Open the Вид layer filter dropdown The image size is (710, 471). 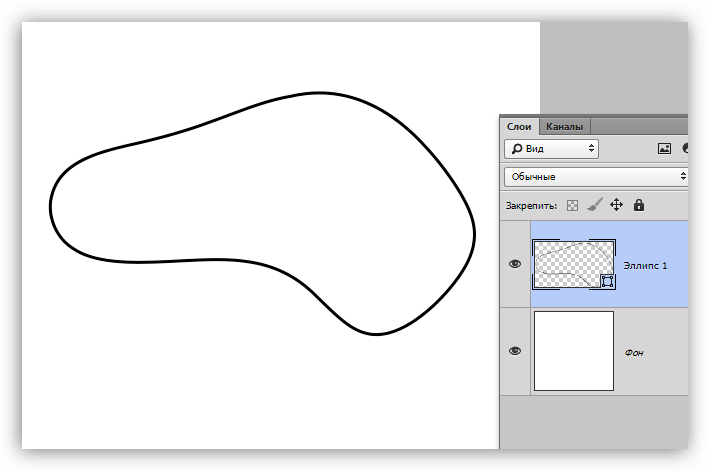click(552, 149)
